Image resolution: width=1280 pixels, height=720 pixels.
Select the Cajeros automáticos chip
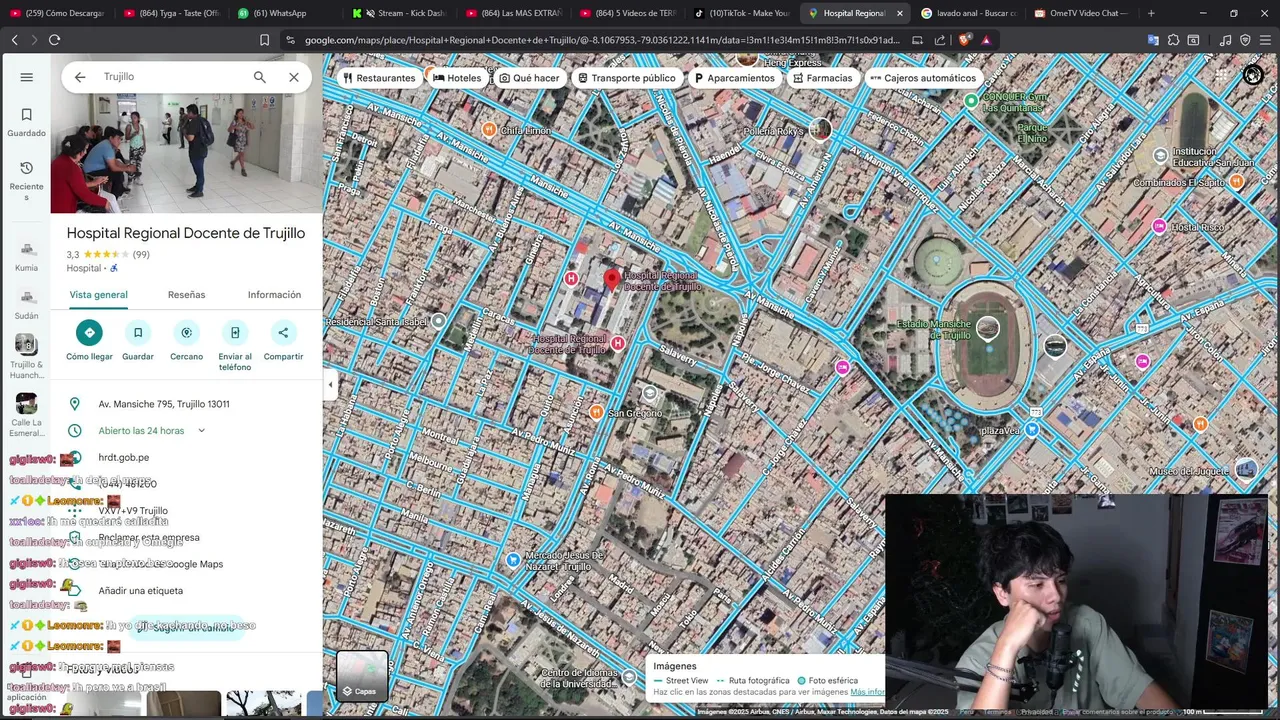pyautogui.click(x=922, y=78)
